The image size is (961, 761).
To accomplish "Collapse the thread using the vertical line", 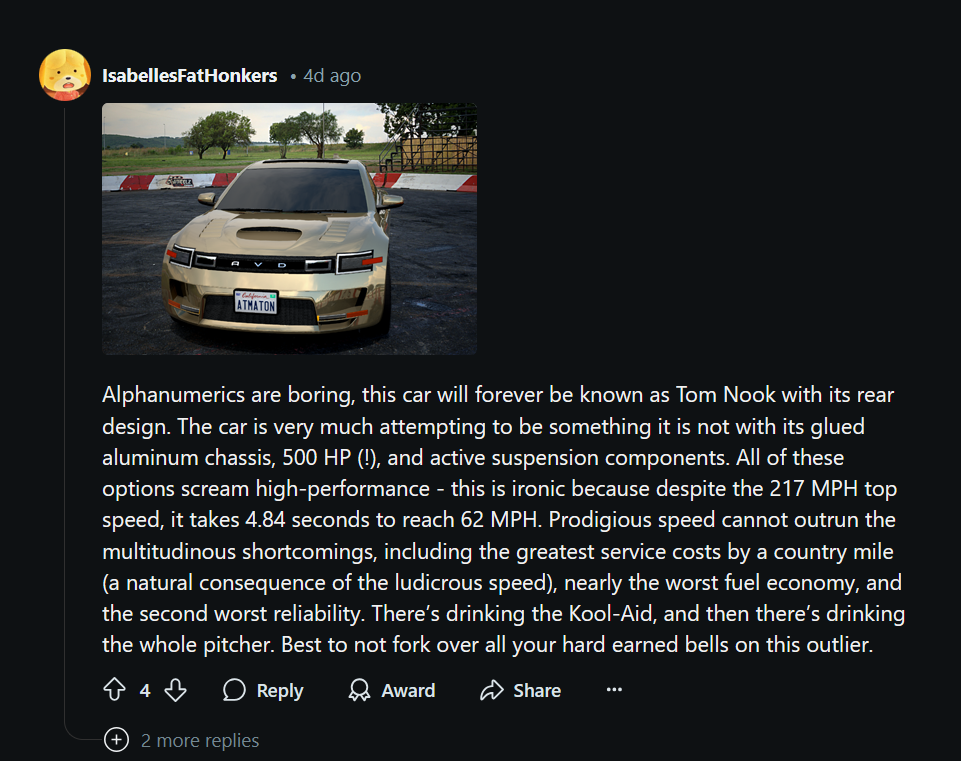I will 66,400.
